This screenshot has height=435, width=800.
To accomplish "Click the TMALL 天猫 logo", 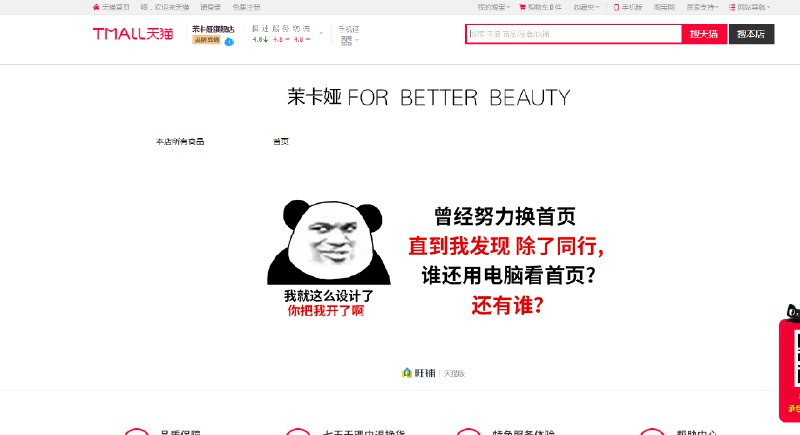I will pos(133,34).
